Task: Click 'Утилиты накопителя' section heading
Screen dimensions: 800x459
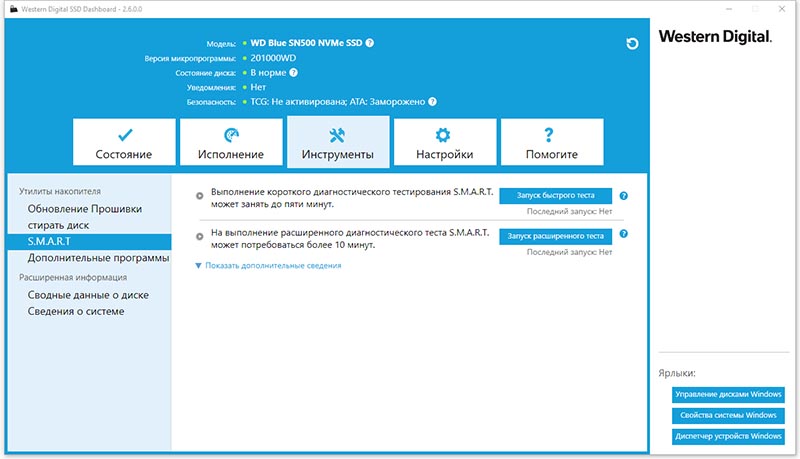Action: 60,192
